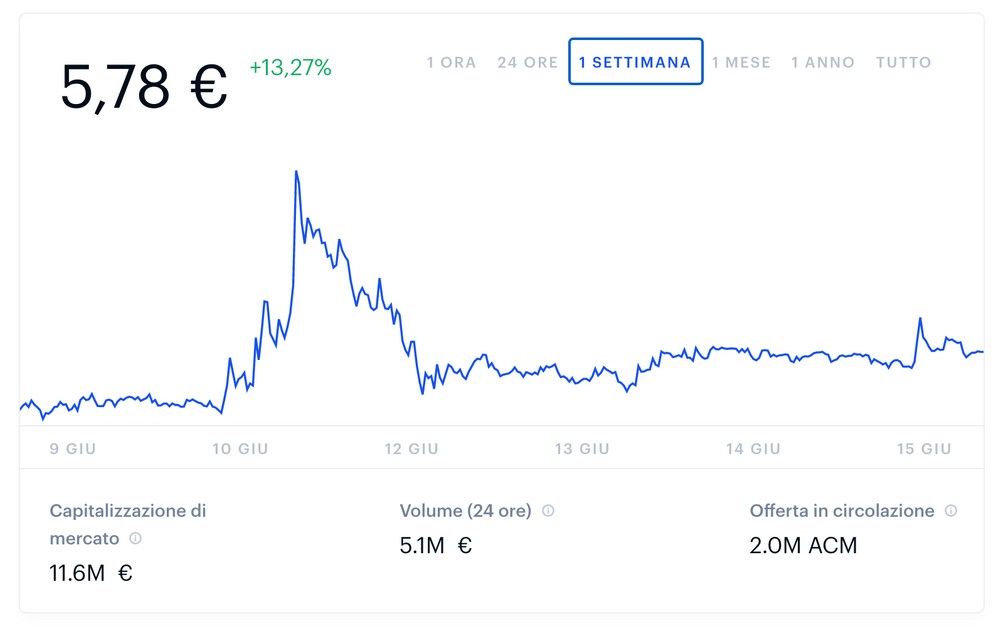Show the TUTTO full price history
The height and width of the screenshot is (627, 1000).
tap(903, 63)
